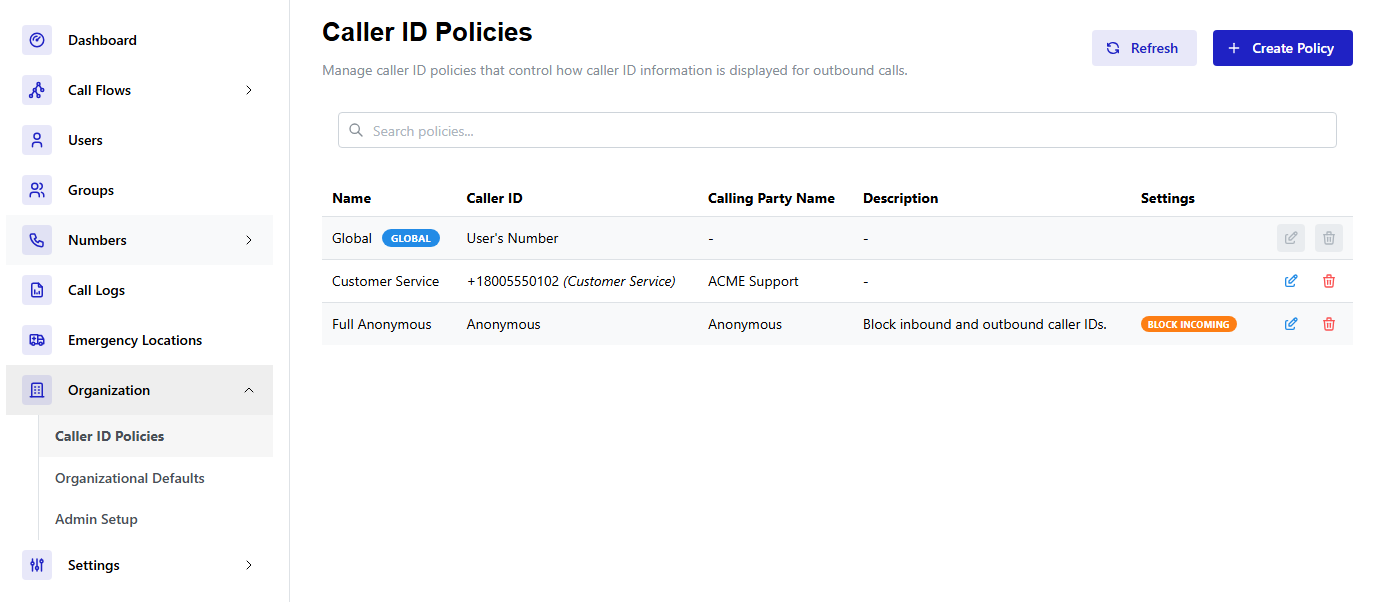
Task: Click the Dashboard gauge icon
Action: pos(37,40)
